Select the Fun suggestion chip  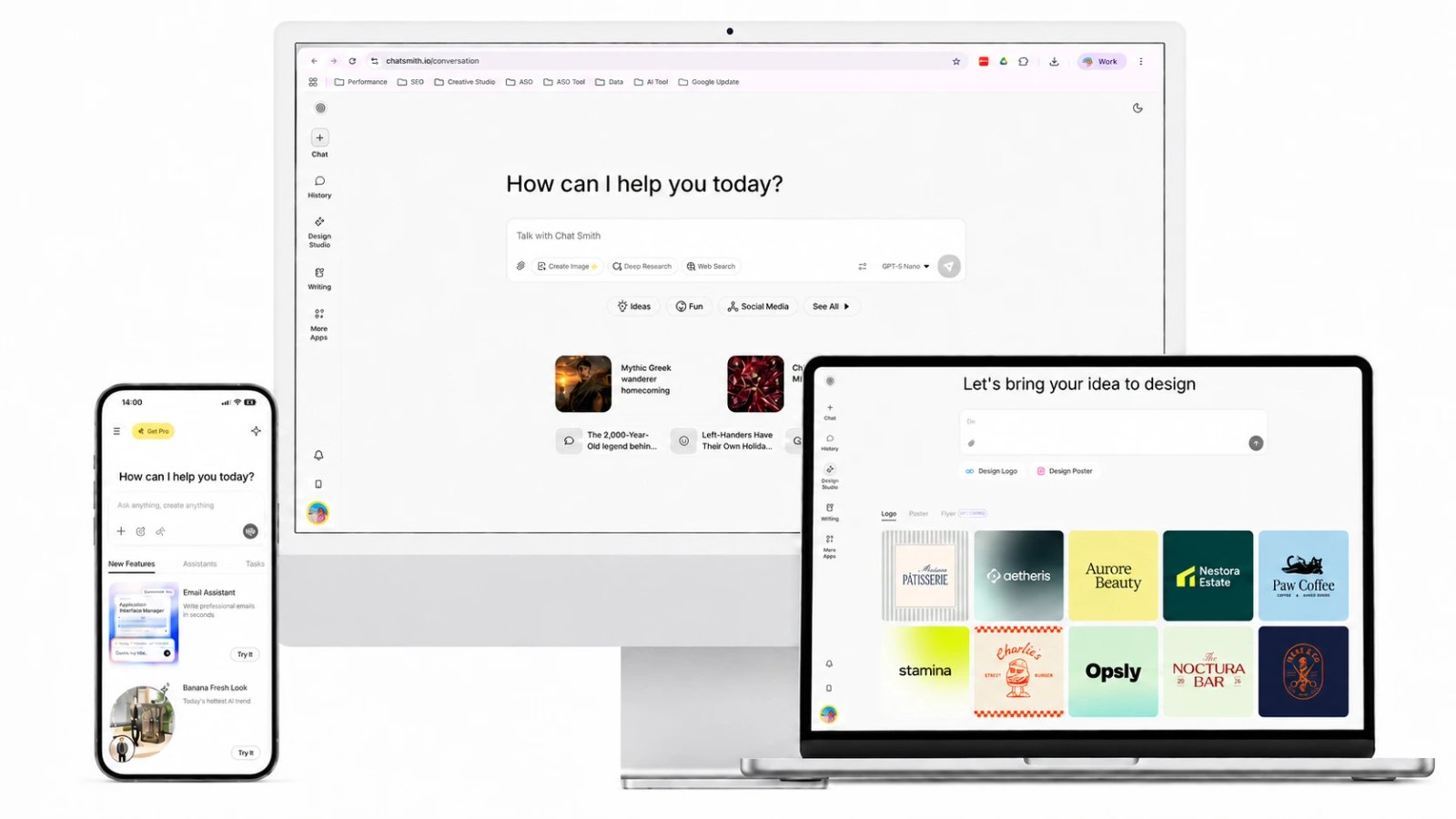[689, 307]
